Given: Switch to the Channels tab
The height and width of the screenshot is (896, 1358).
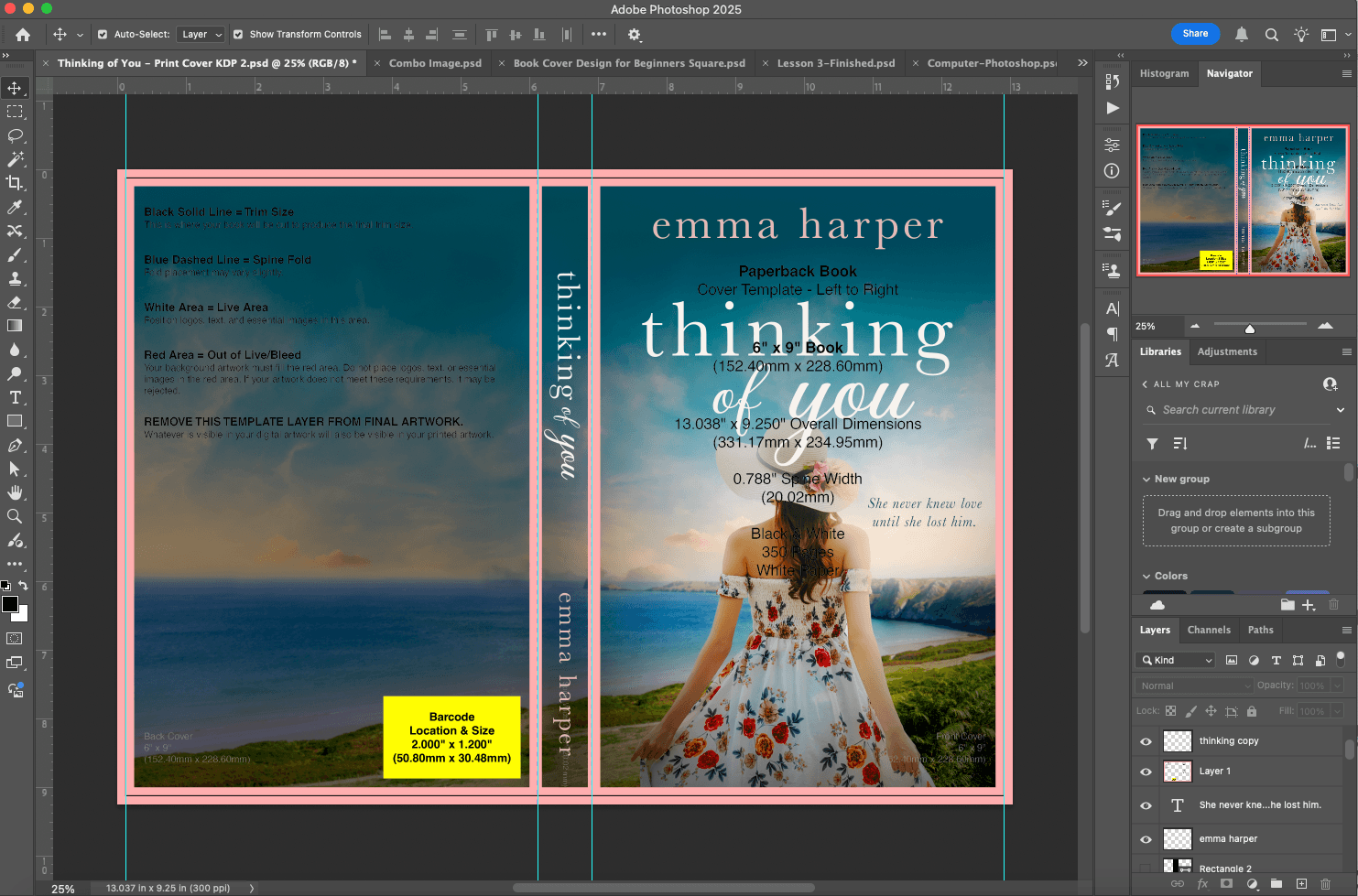Looking at the screenshot, I should (x=1209, y=630).
